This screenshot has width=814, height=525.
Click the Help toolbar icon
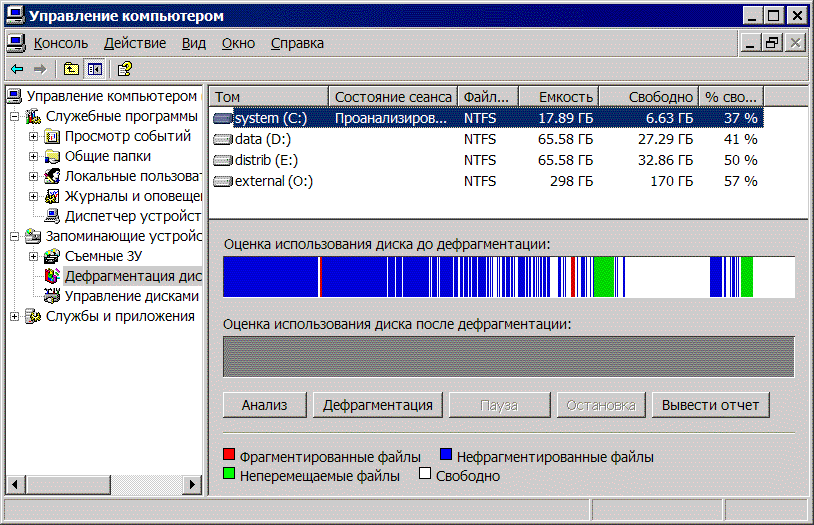pos(125,69)
